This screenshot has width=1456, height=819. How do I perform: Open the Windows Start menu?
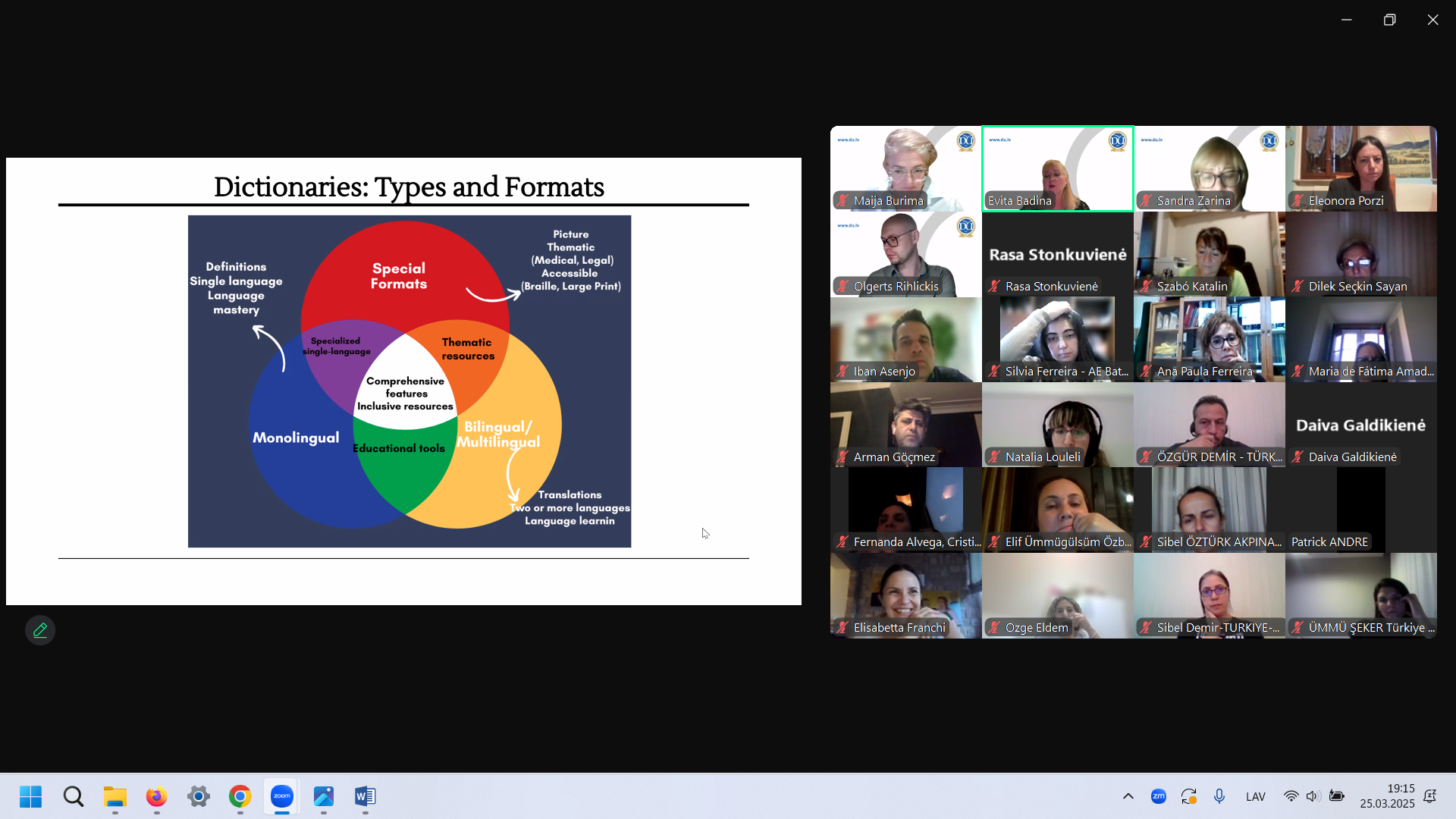tap(31, 796)
